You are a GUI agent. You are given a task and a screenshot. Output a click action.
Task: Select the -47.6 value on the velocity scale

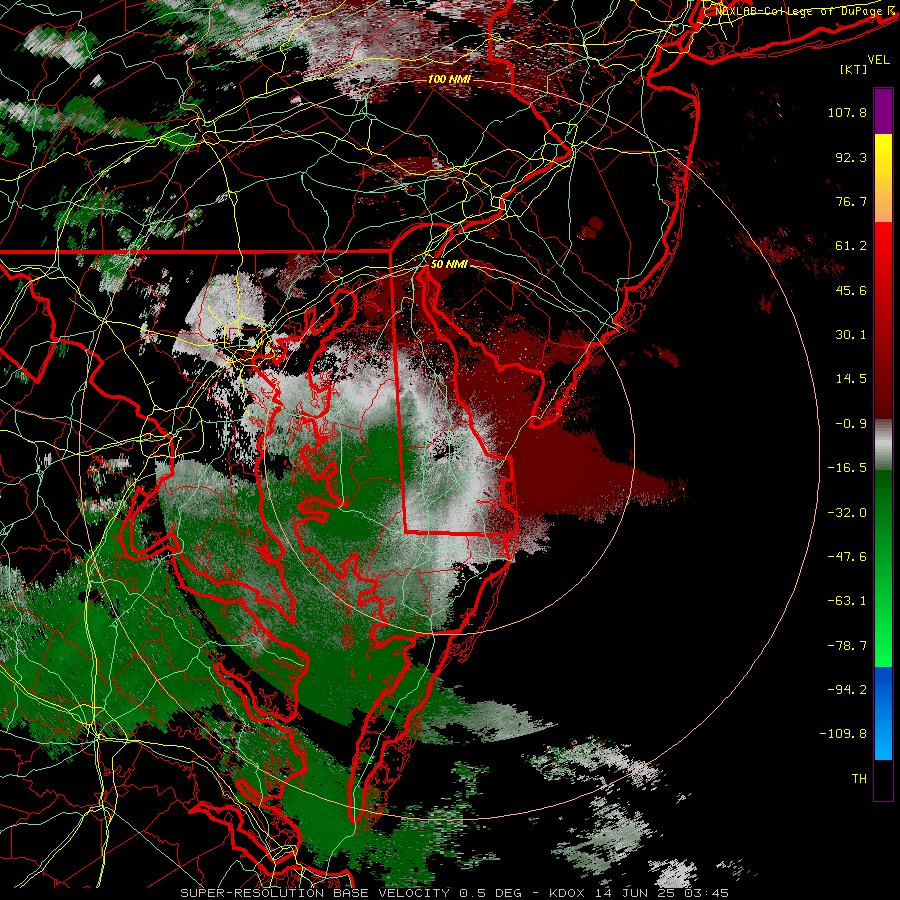(847, 557)
